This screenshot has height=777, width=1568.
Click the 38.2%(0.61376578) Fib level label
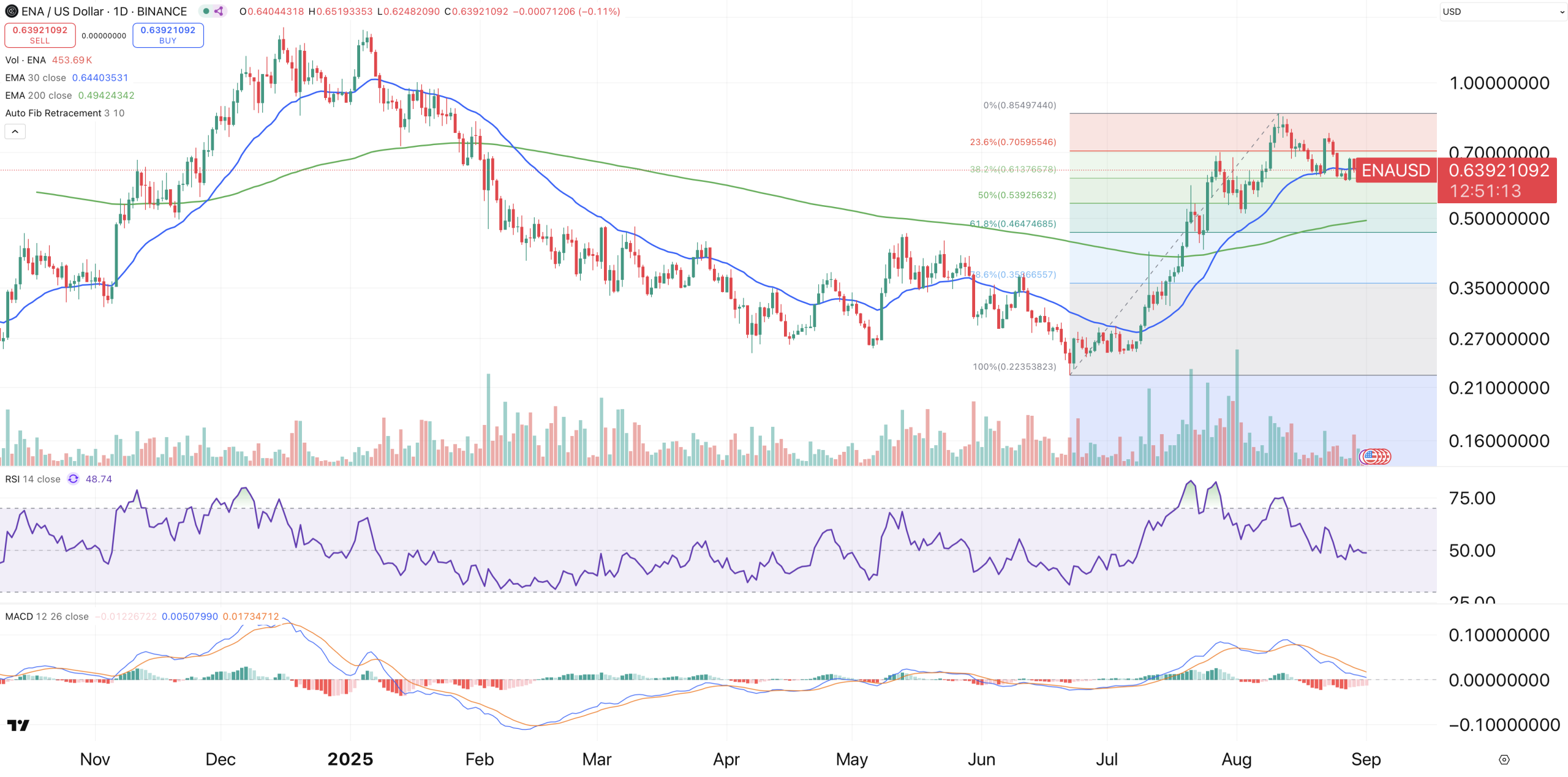1013,169
